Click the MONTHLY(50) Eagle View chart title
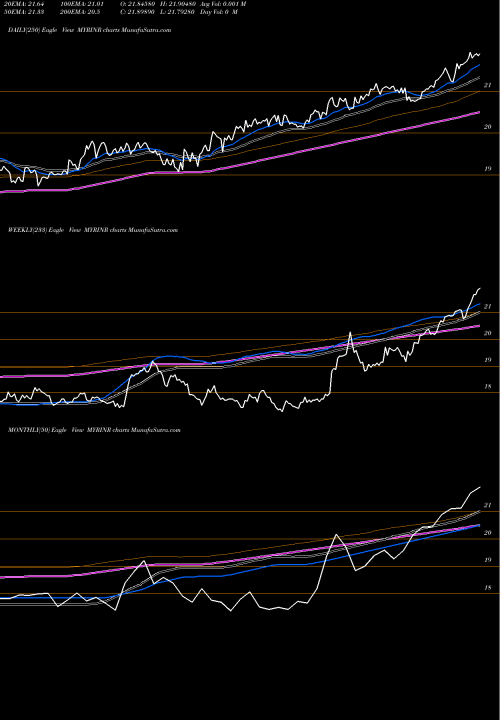 pos(94,430)
